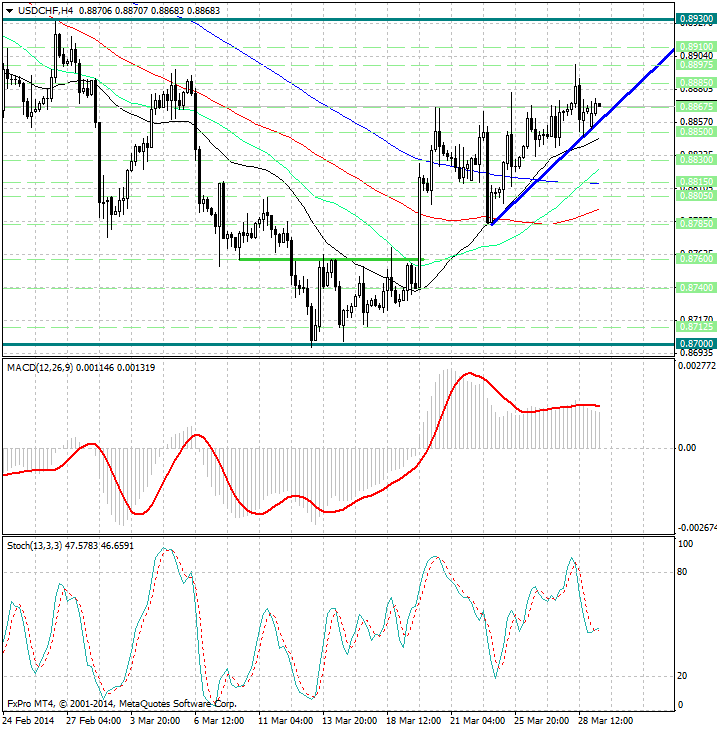Click the 0.88850 price level label
717x729 pixels.
696,82
